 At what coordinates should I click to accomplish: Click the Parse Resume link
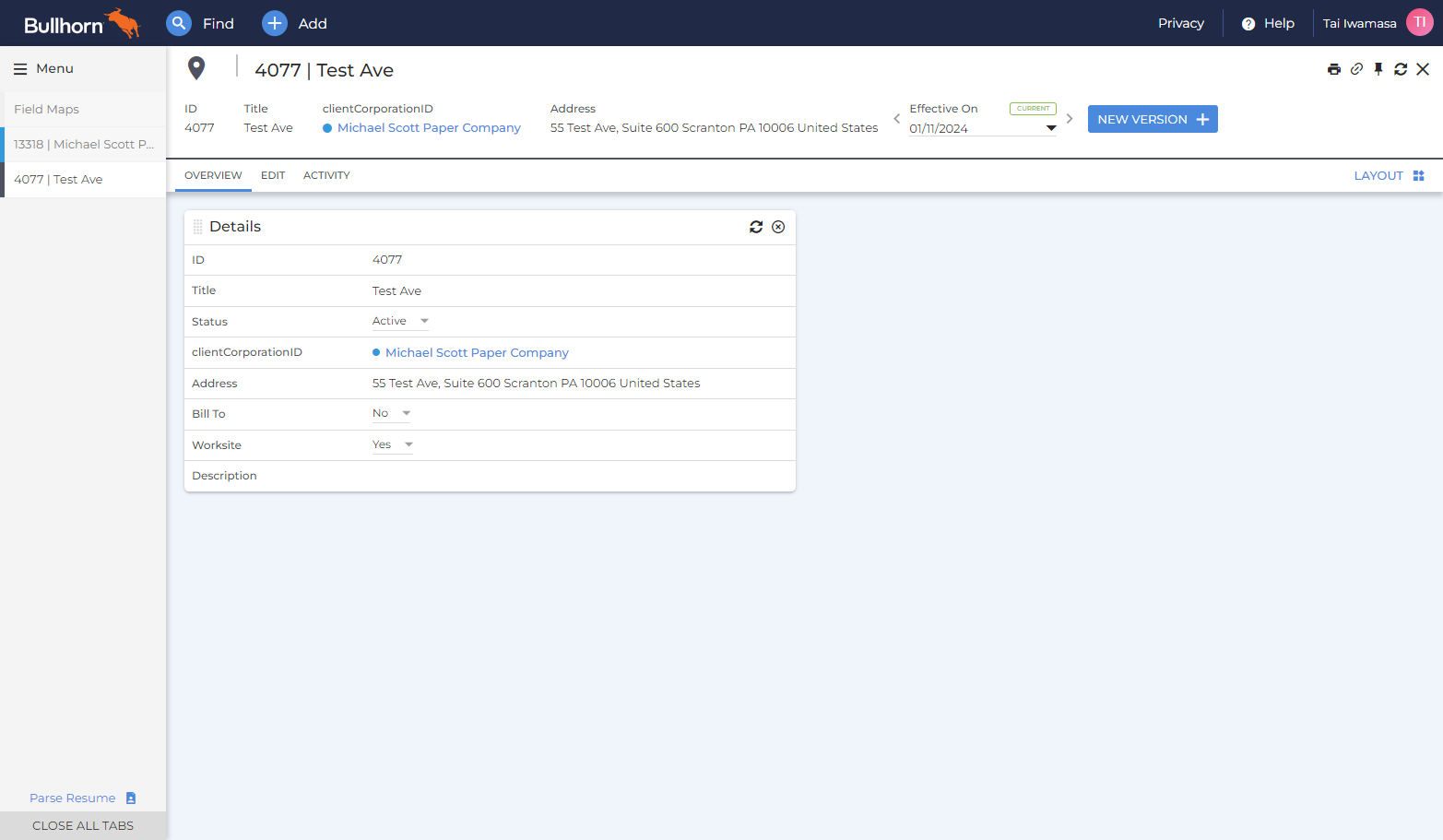pos(73,799)
